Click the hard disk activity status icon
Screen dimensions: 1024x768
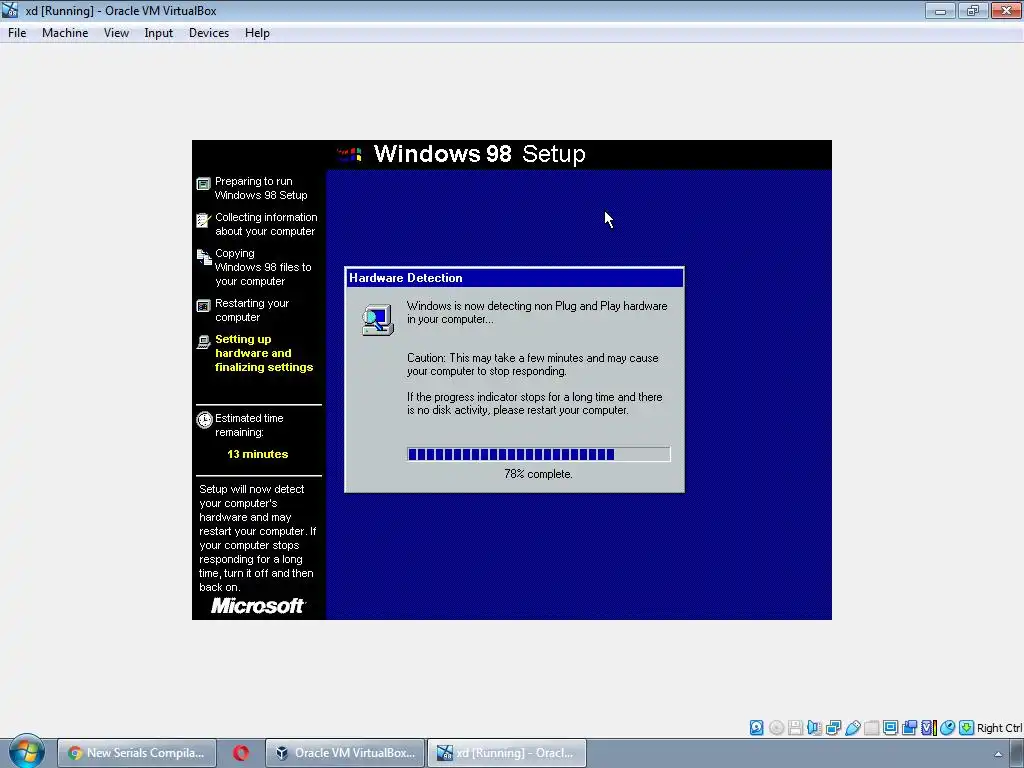756,728
